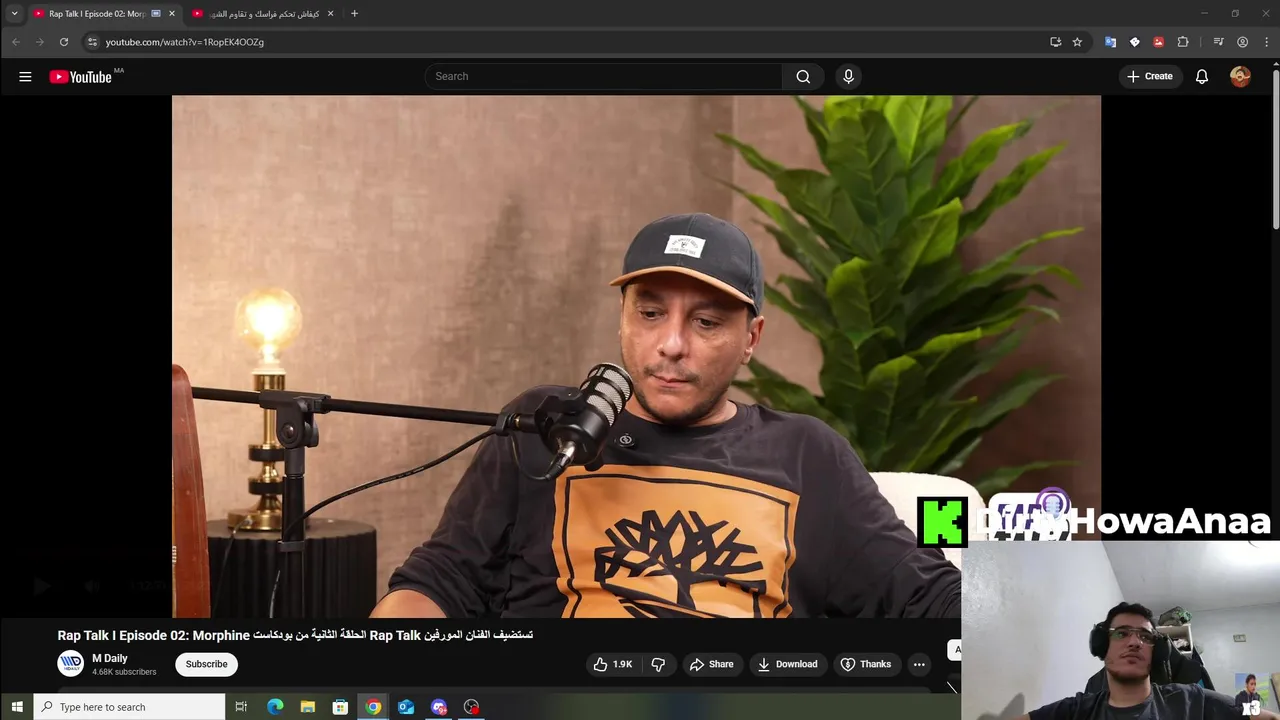This screenshot has width=1280, height=720.
Task: Open File Explorer from the taskbar
Action: pyautogui.click(x=308, y=707)
